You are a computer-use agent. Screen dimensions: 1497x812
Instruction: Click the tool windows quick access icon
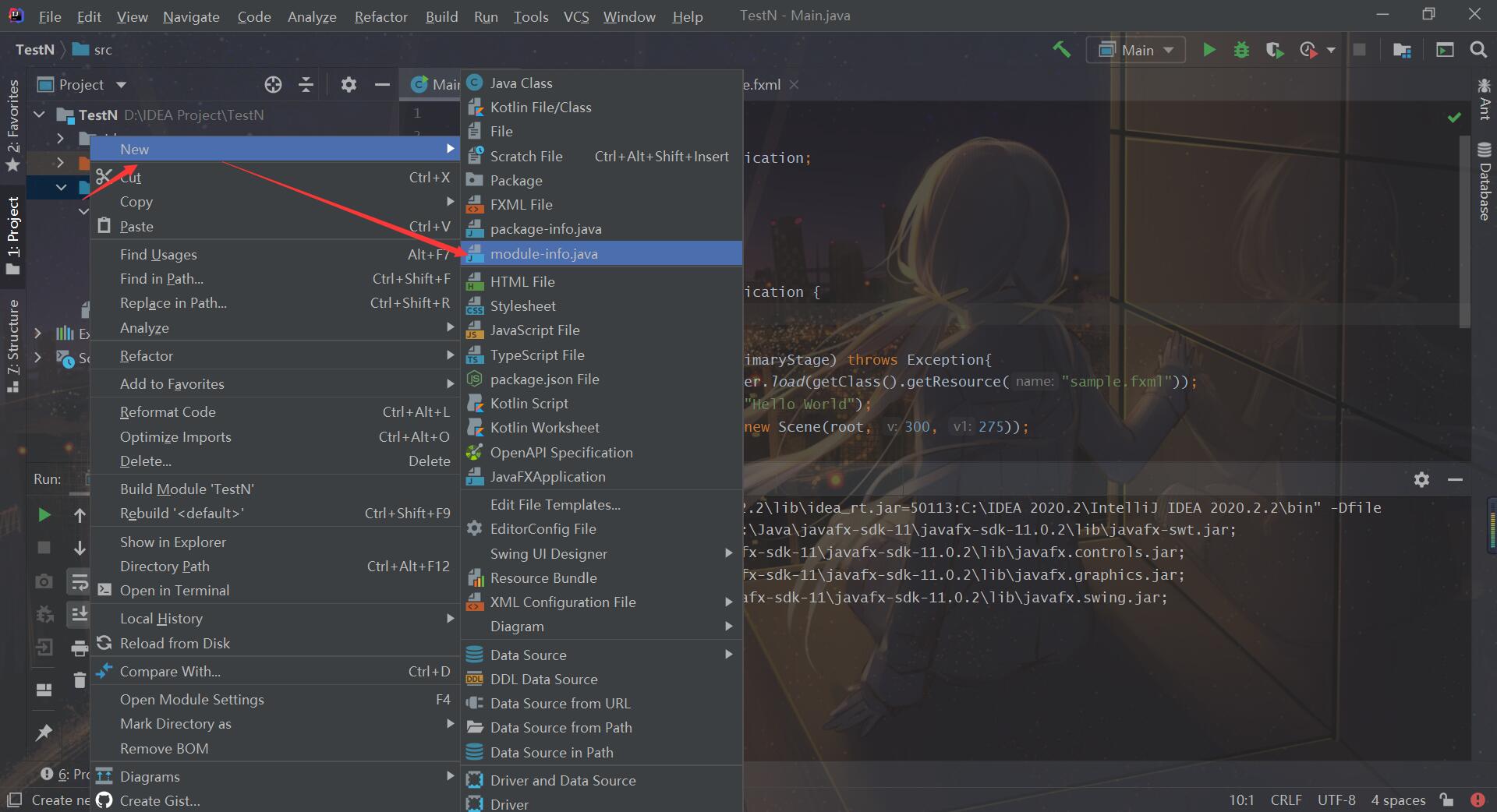[13, 800]
